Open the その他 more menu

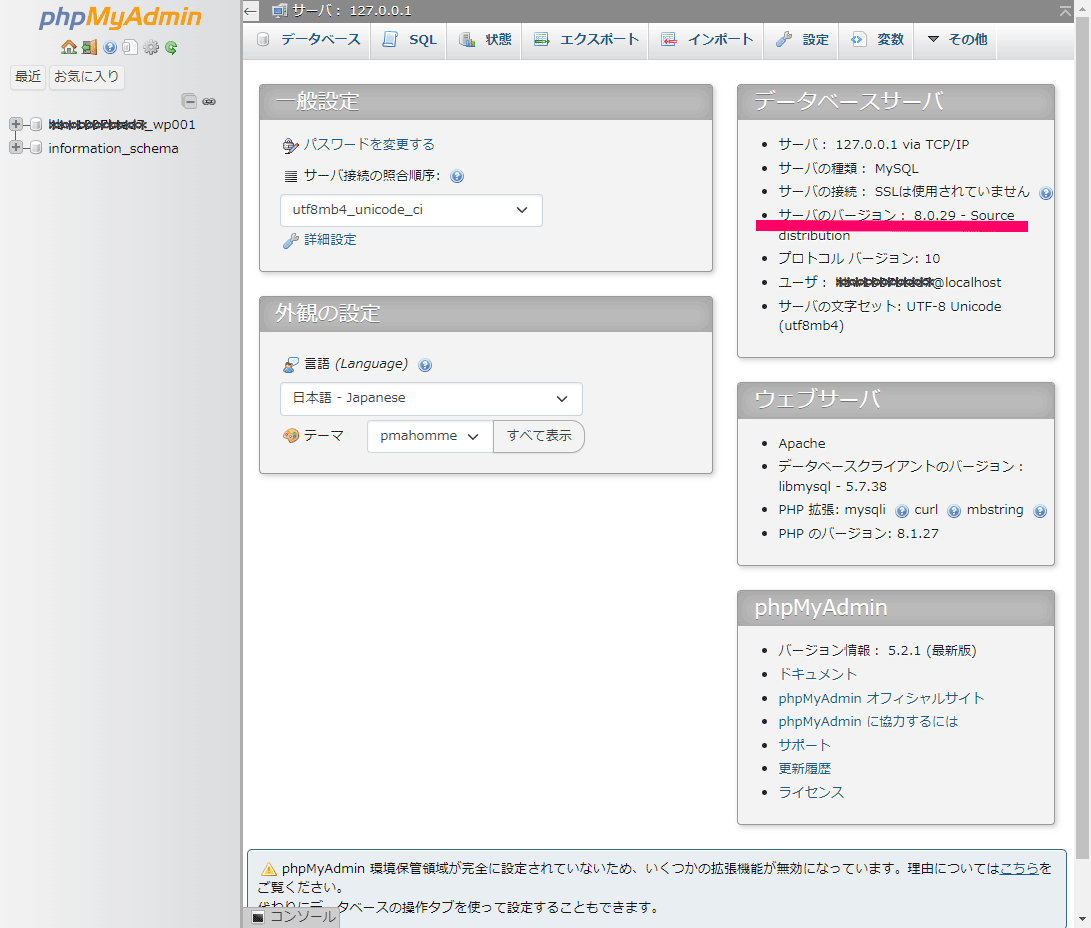957,40
